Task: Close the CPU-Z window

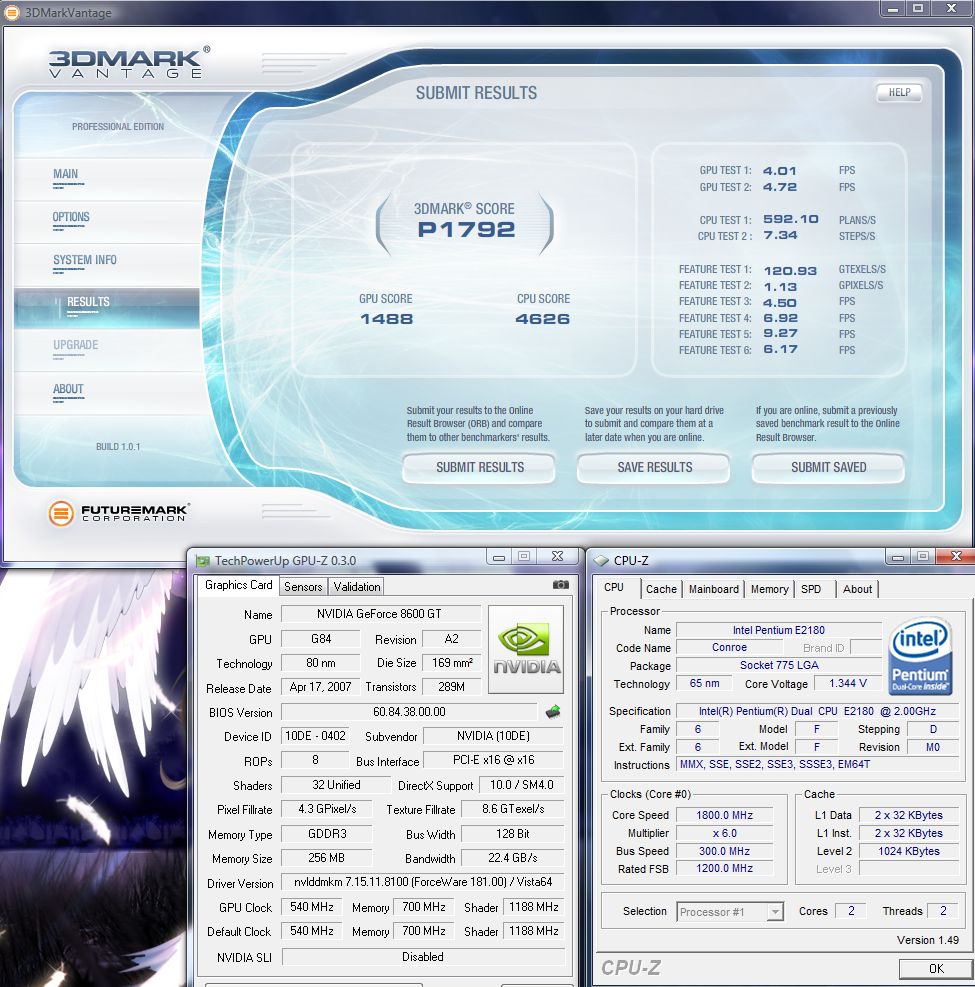Action: tap(955, 556)
